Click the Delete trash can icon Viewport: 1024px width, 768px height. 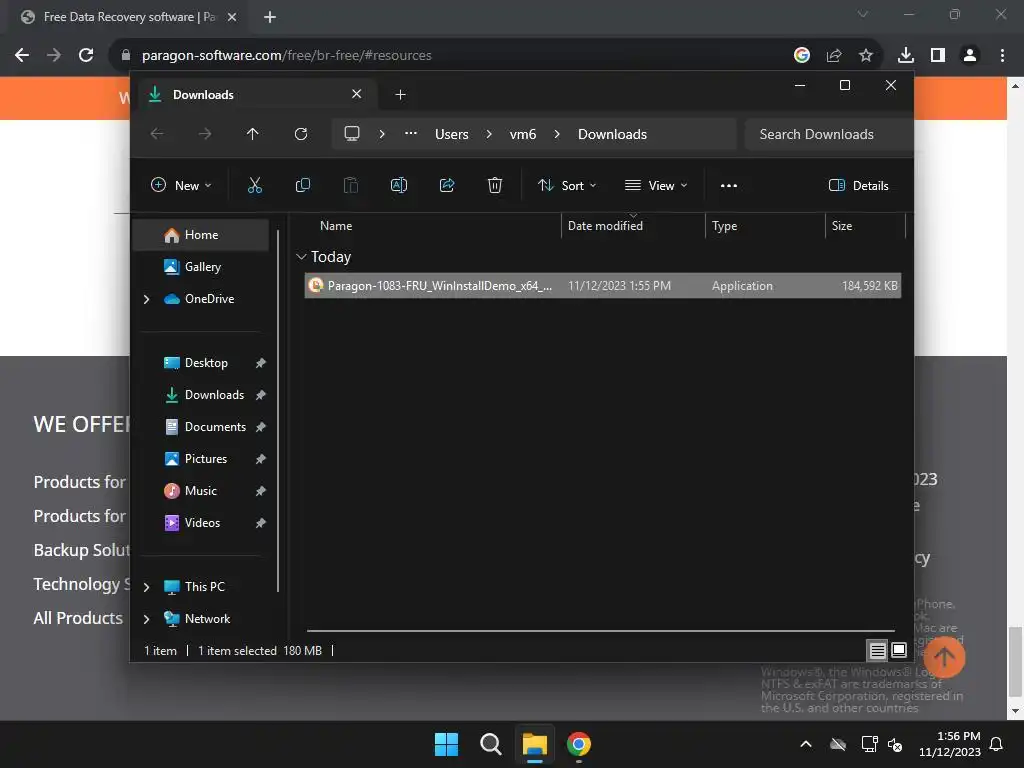coord(495,185)
